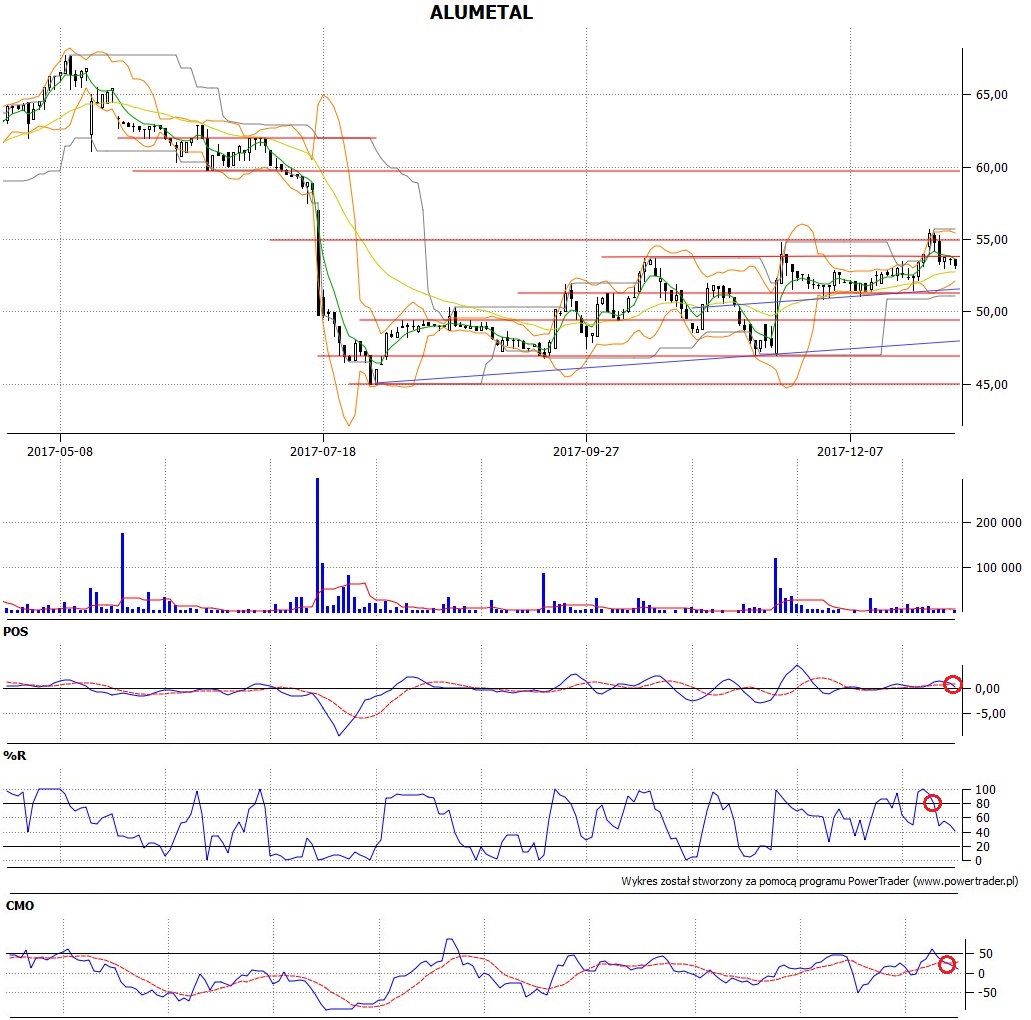Image resolution: width=1031 pixels, height=1020 pixels.
Task: Click the lowest dip of the POS line
Action: click(x=339, y=733)
